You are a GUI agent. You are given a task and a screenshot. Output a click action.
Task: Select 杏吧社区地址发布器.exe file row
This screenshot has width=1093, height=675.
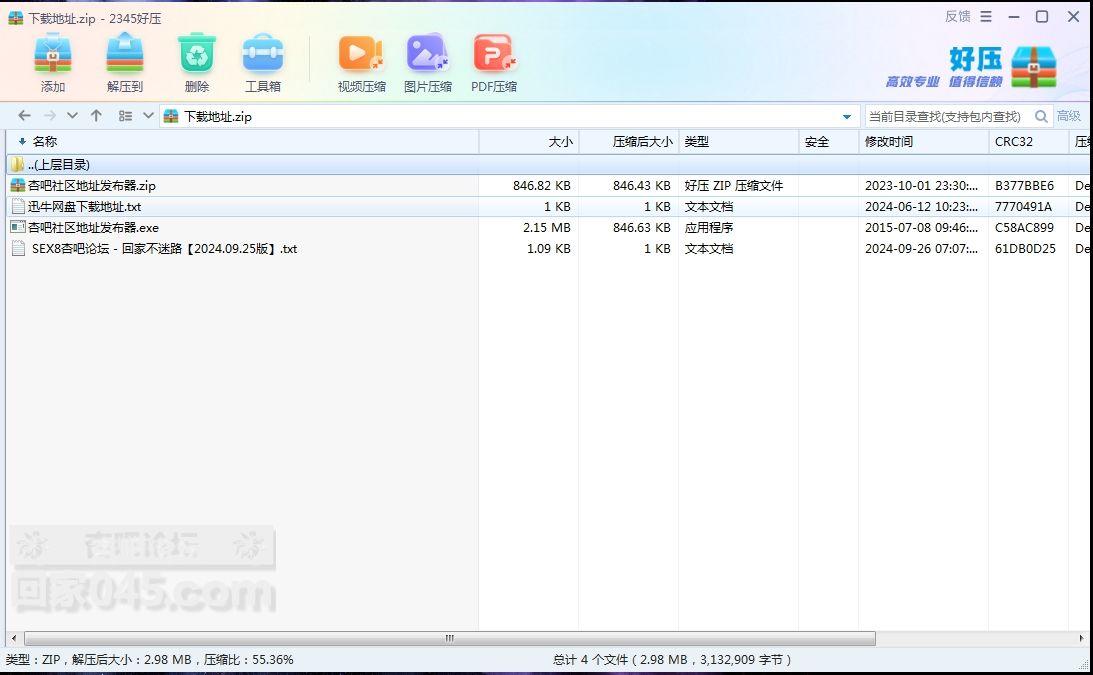pyautogui.click(x=548, y=227)
